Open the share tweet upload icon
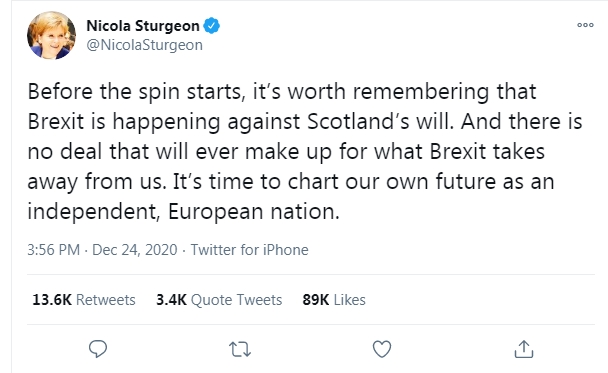608x373 pixels. [x=524, y=349]
